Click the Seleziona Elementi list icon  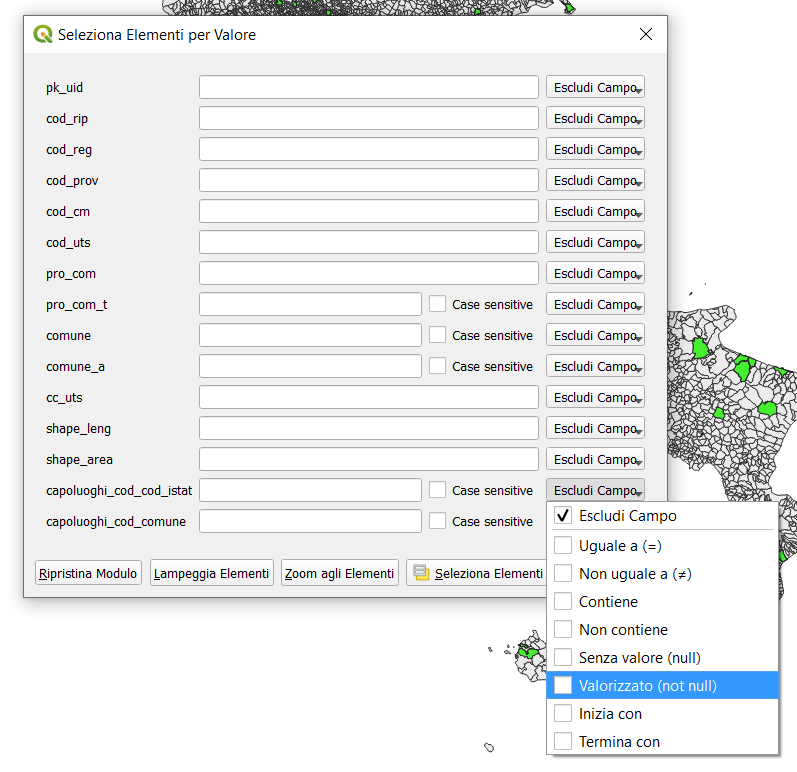[421, 573]
